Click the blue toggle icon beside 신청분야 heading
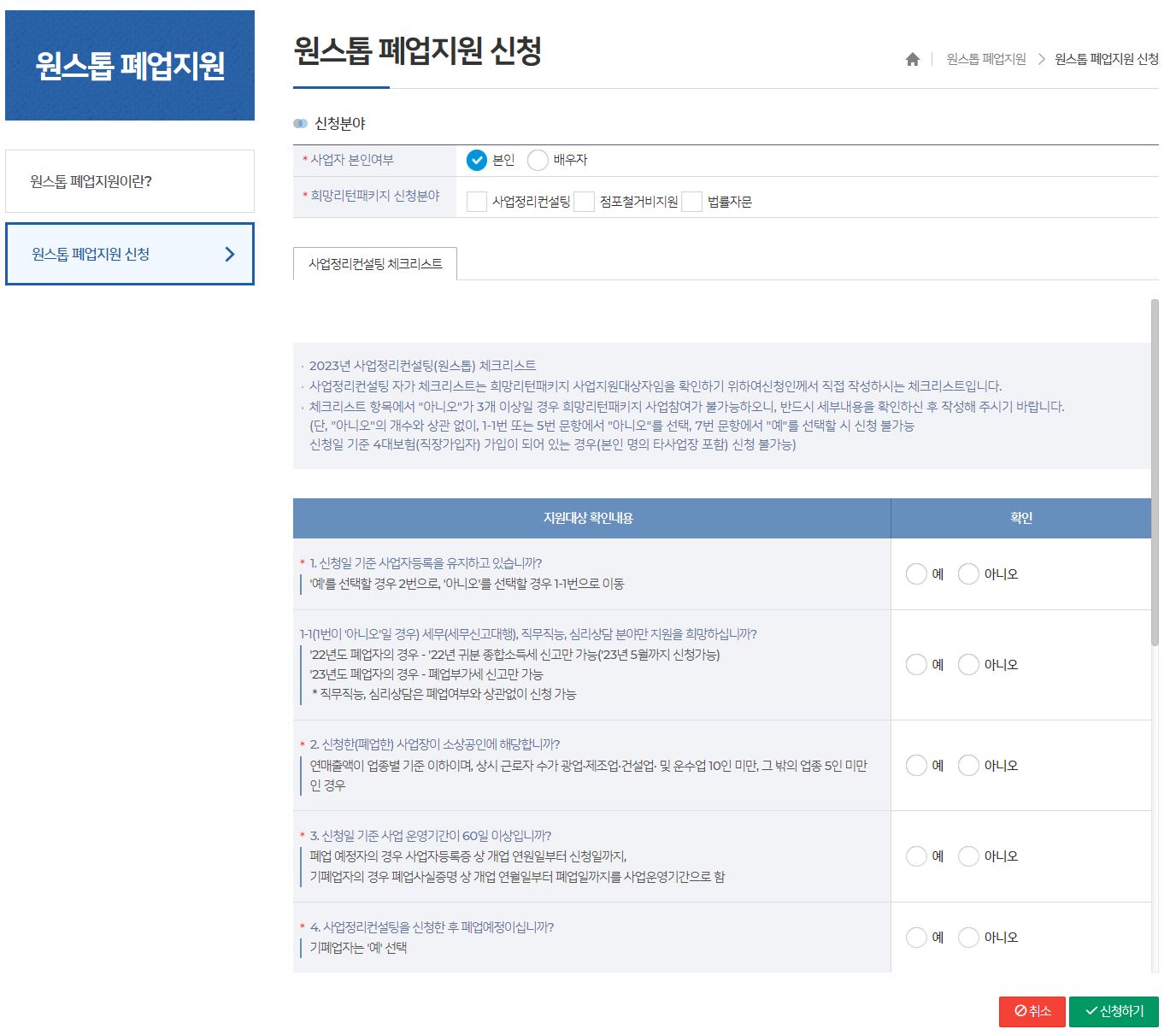This screenshot has height=1035, width=1176. [301, 122]
